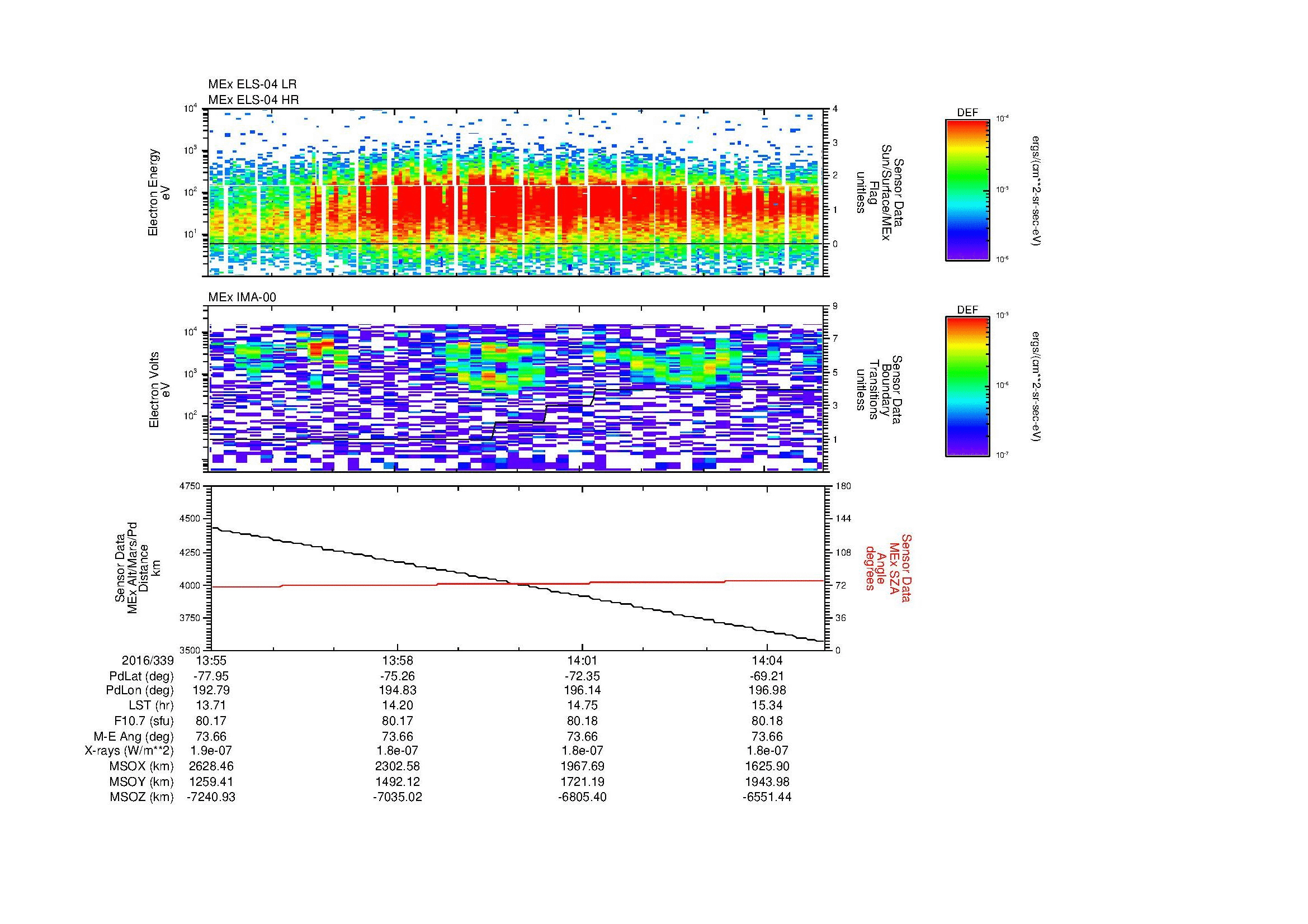Click the "MEx Alt/Mars/Pd Distance km" axis label
This screenshot has height=924, width=1308.
[138, 567]
